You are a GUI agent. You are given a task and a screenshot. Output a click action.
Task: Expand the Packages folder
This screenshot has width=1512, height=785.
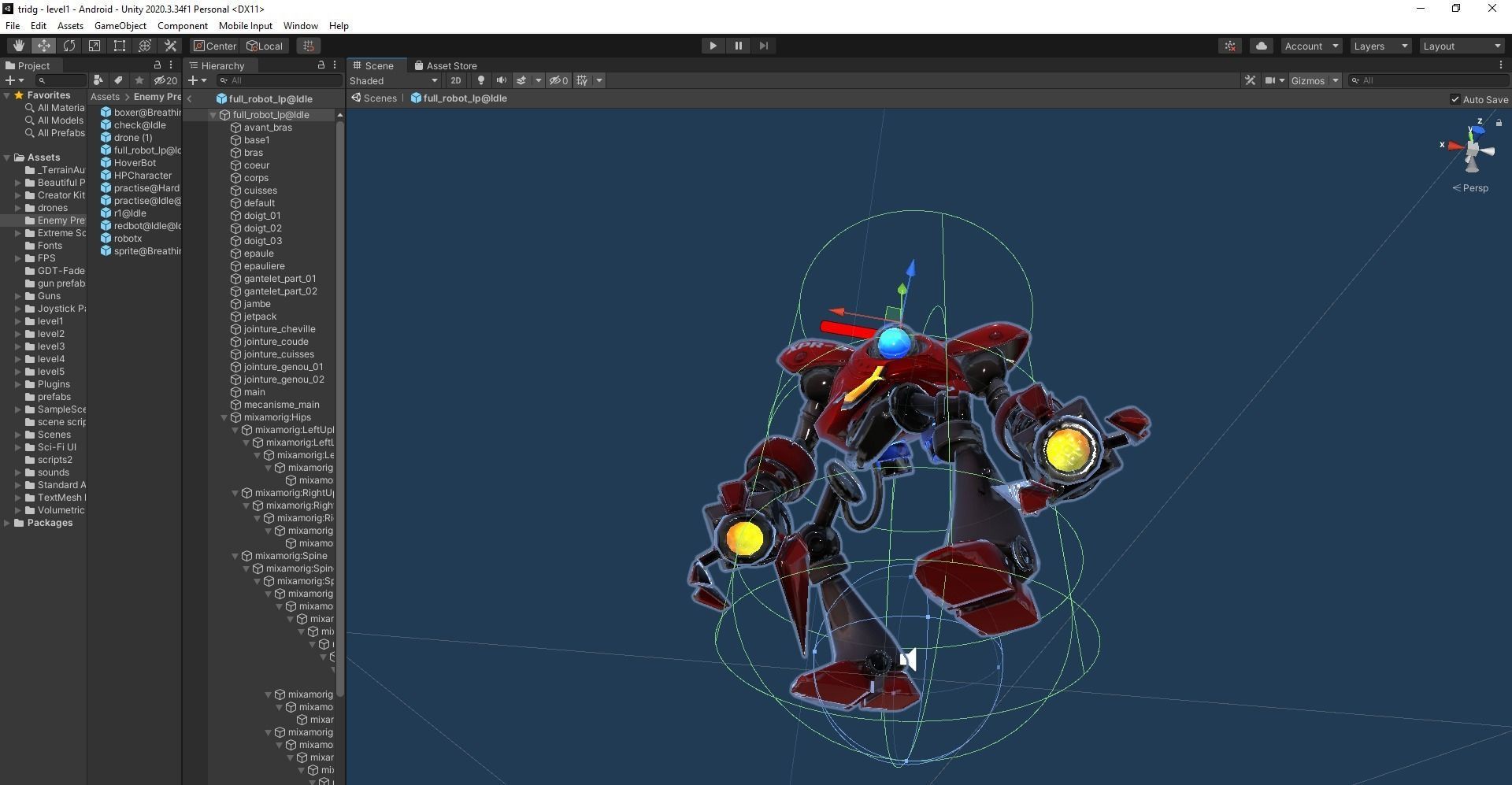tap(7, 523)
